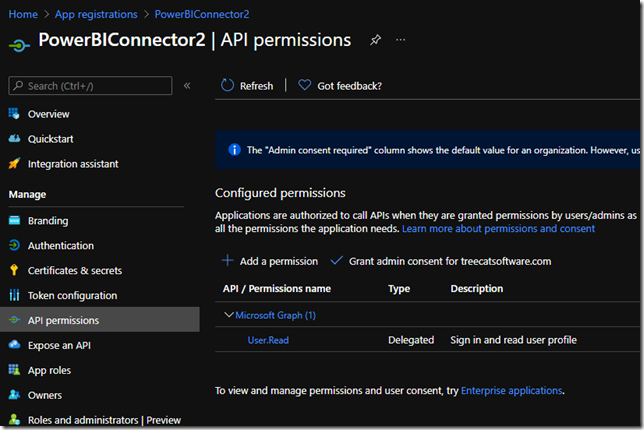Click the plus icon for Add a permission
The width and height of the screenshot is (644, 430).
[227, 260]
